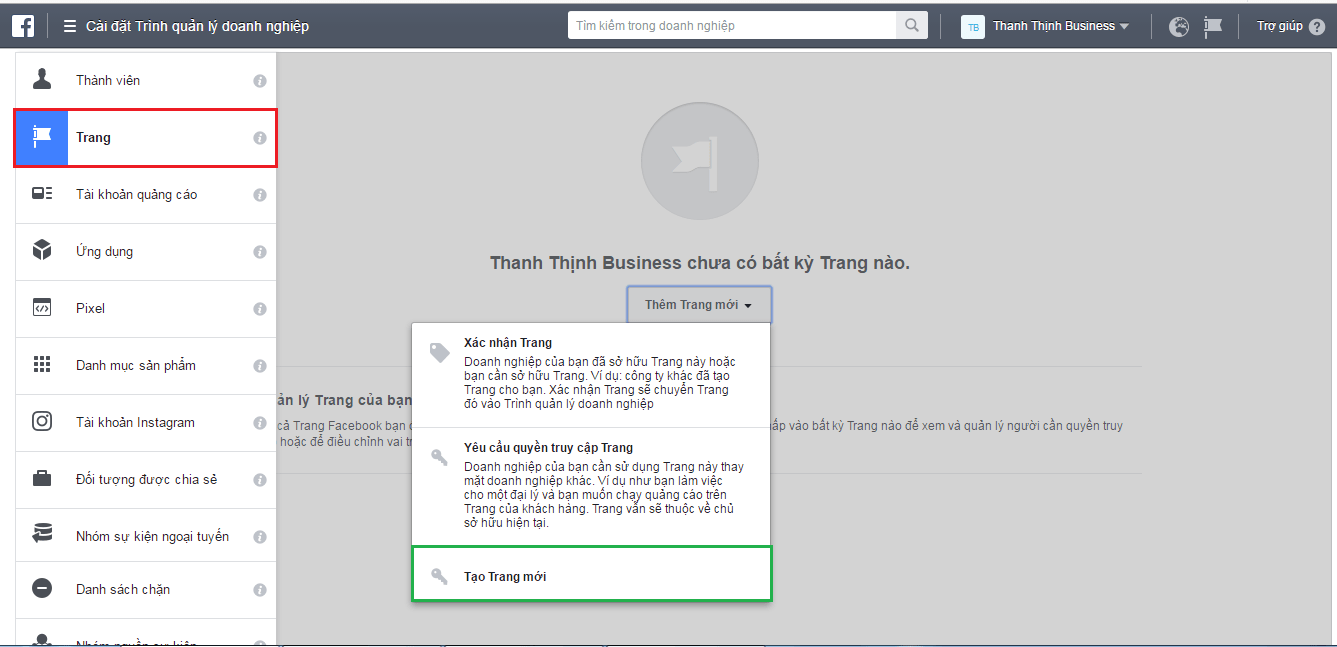The image size is (1337, 647).
Task: Focus the Tìm kiếm trong doanh nghiệp field
Action: point(733,26)
